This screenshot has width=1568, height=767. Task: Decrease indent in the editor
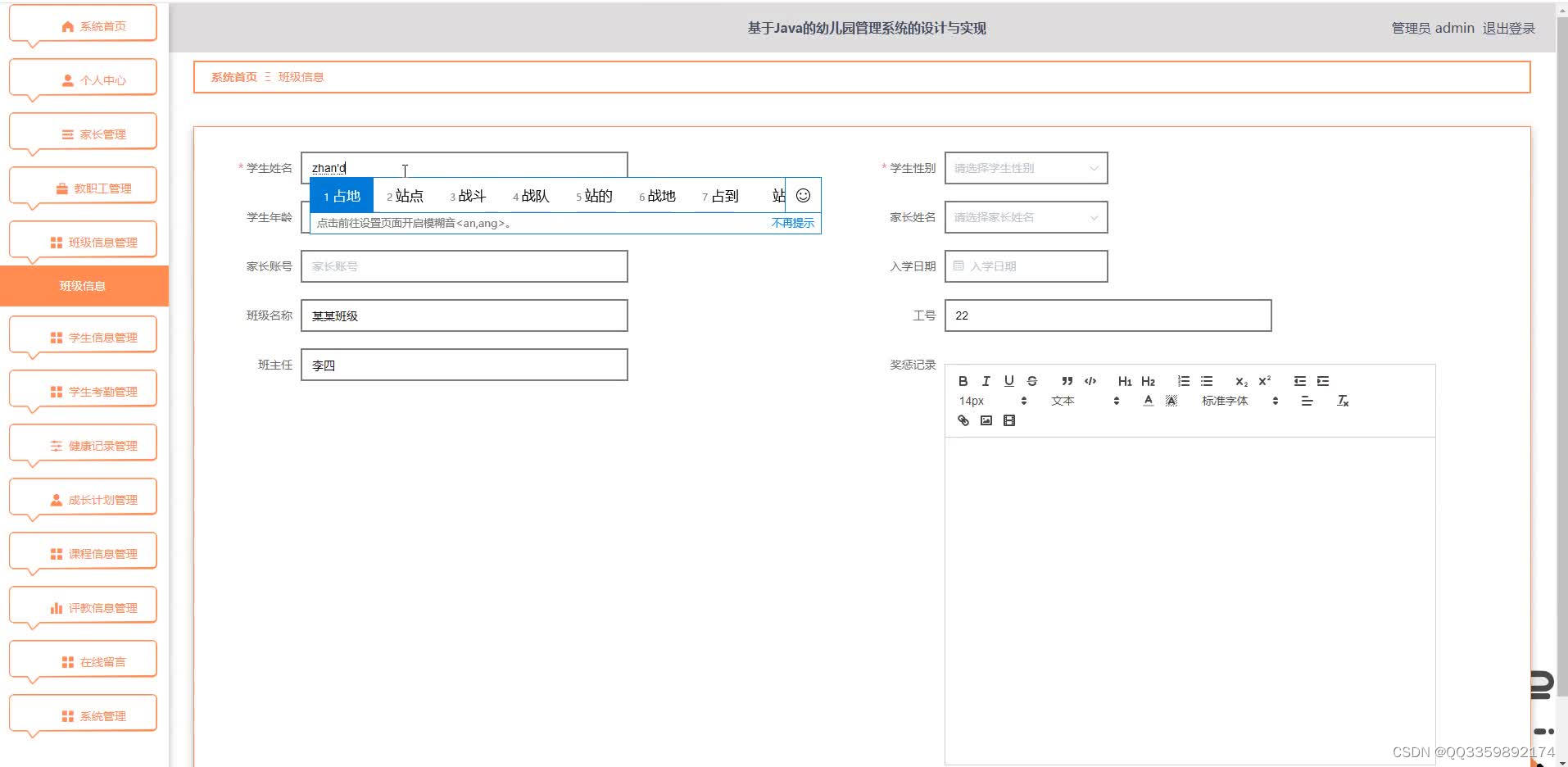coord(1300,381)
